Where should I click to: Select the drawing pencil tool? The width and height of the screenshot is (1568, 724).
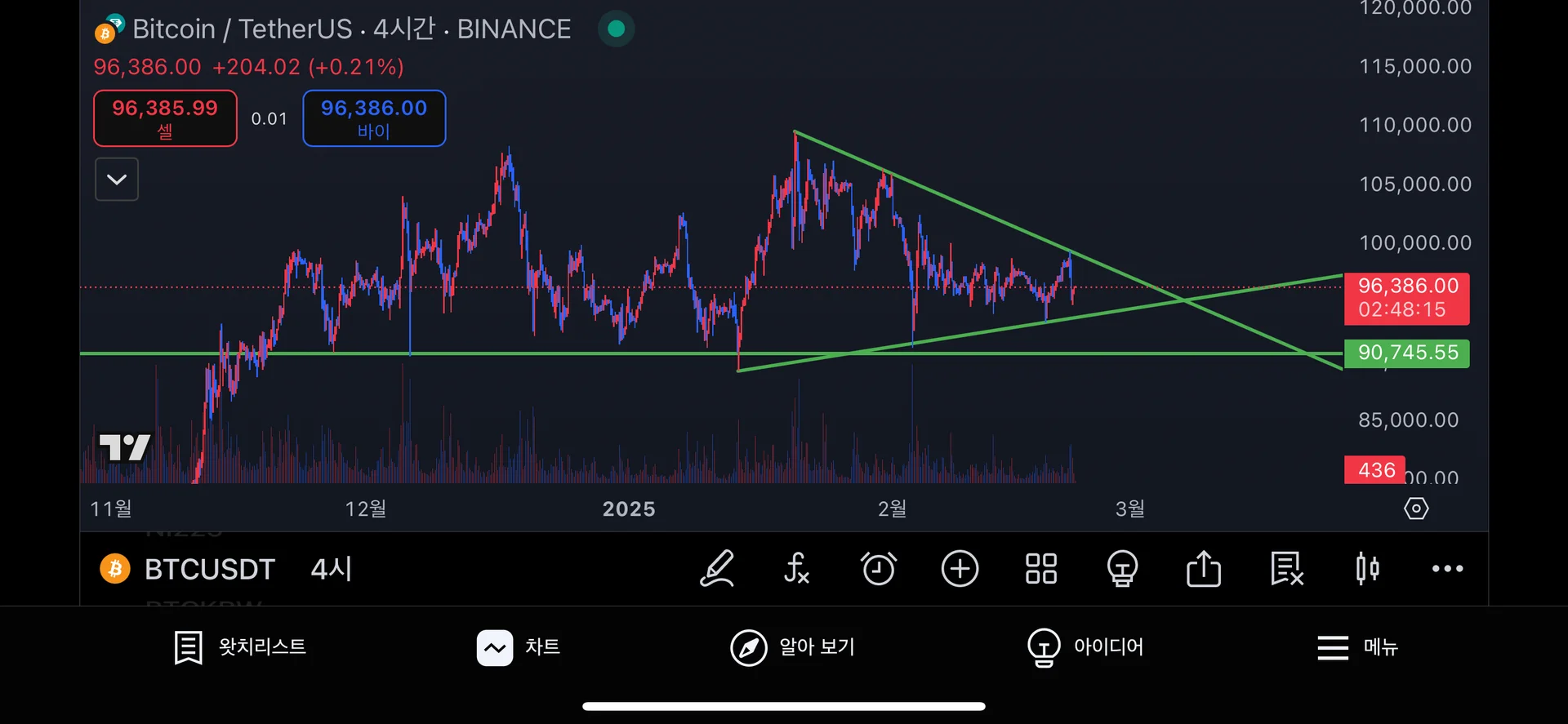pyautogui.click(x=717, y=569)
